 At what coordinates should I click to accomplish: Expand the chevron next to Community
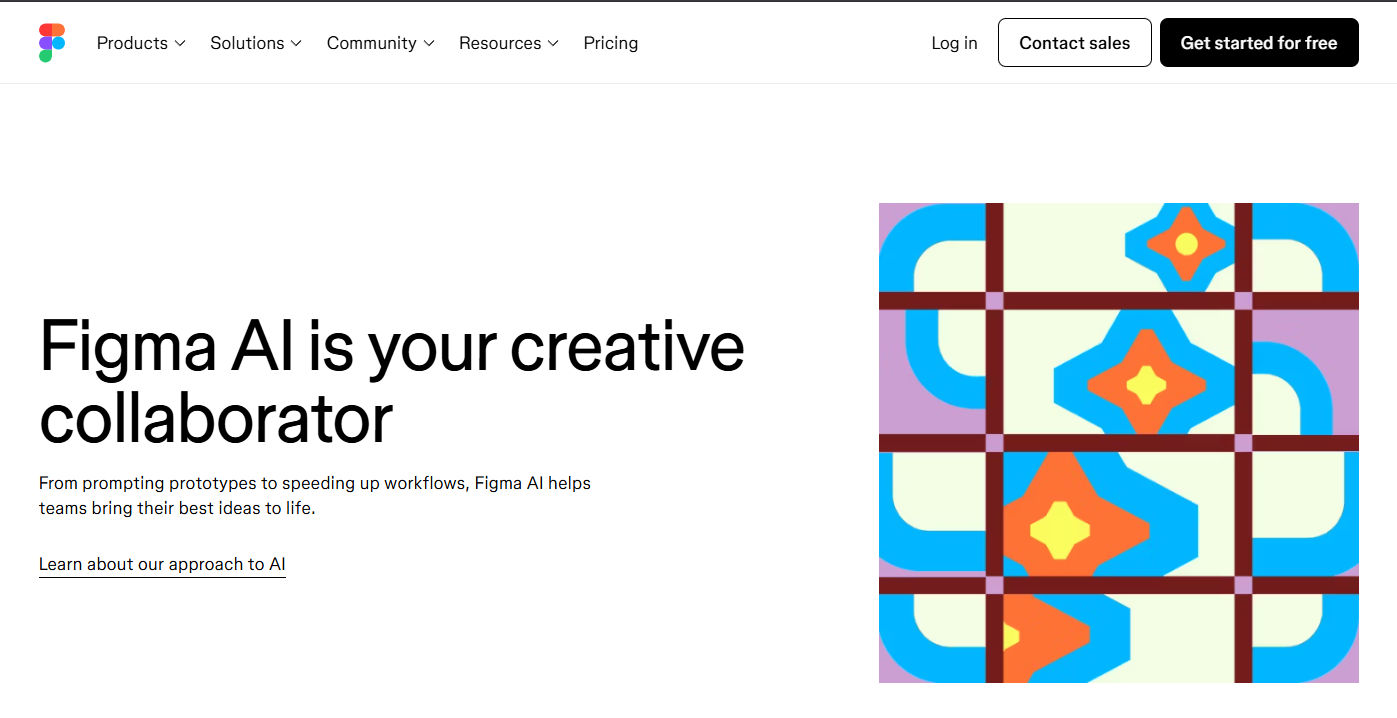429,43
